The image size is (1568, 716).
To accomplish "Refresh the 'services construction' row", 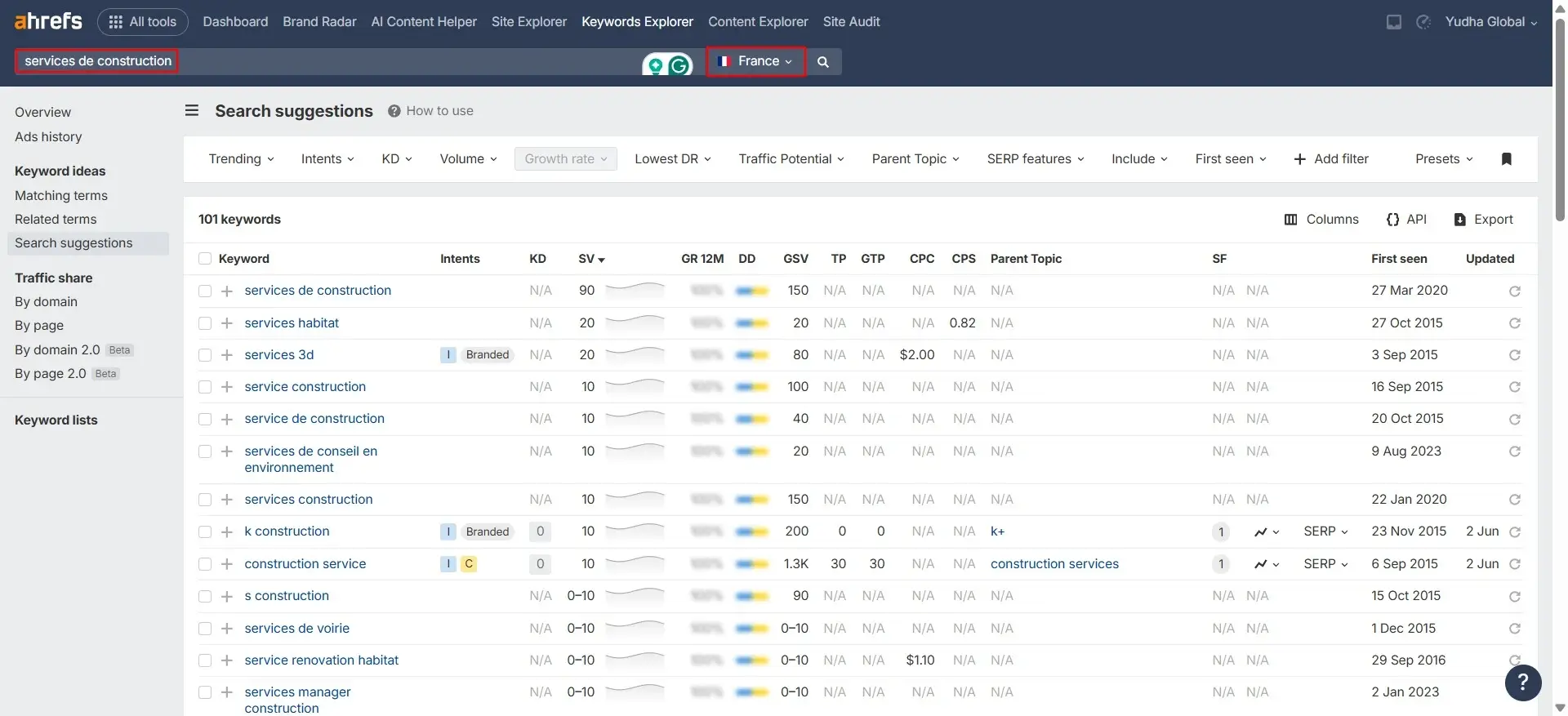I will pos(1515,500).
